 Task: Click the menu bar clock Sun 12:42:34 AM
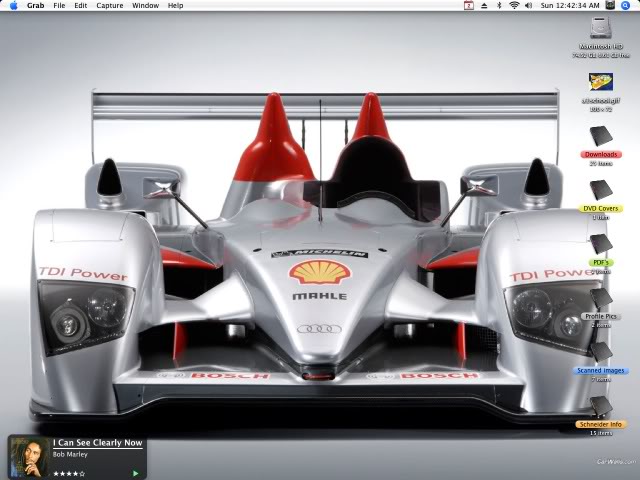click(x=570, y=5)
